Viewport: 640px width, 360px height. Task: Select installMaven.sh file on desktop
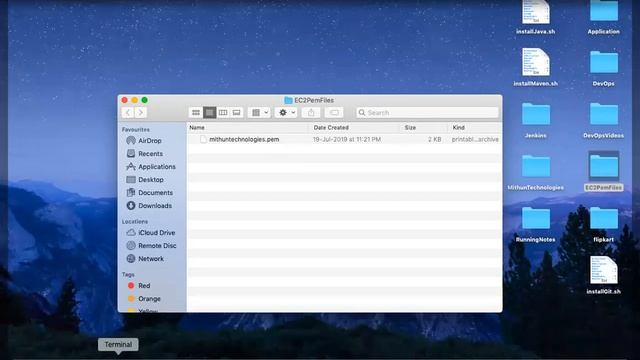[536, 67]
